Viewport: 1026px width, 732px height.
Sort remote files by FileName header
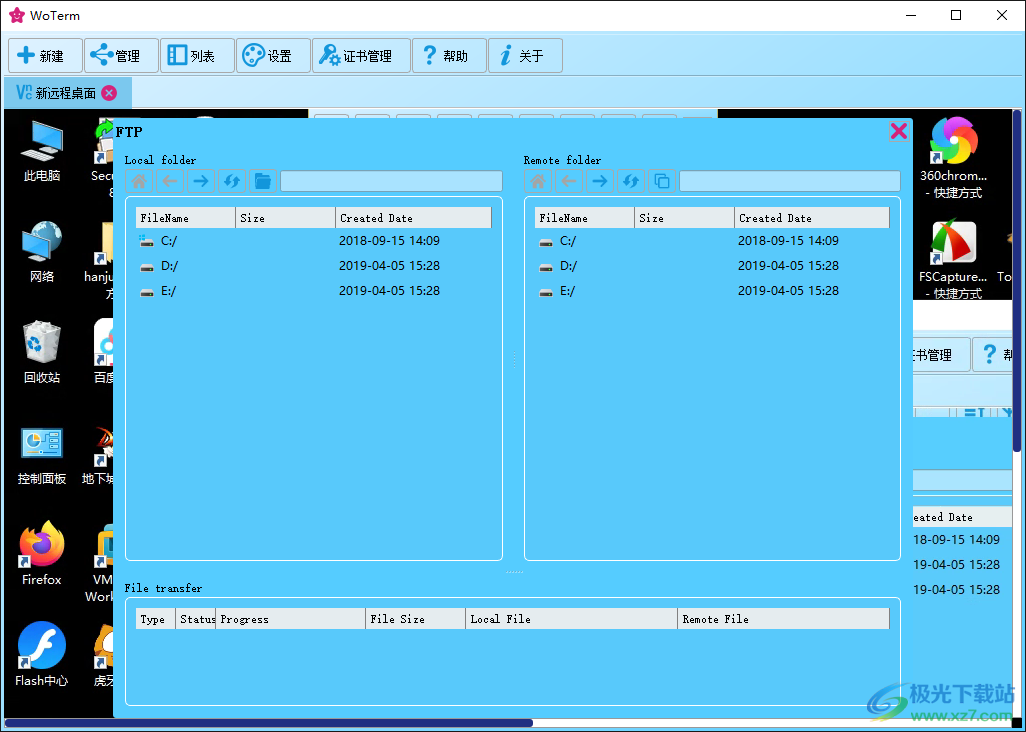click(585, 218)
